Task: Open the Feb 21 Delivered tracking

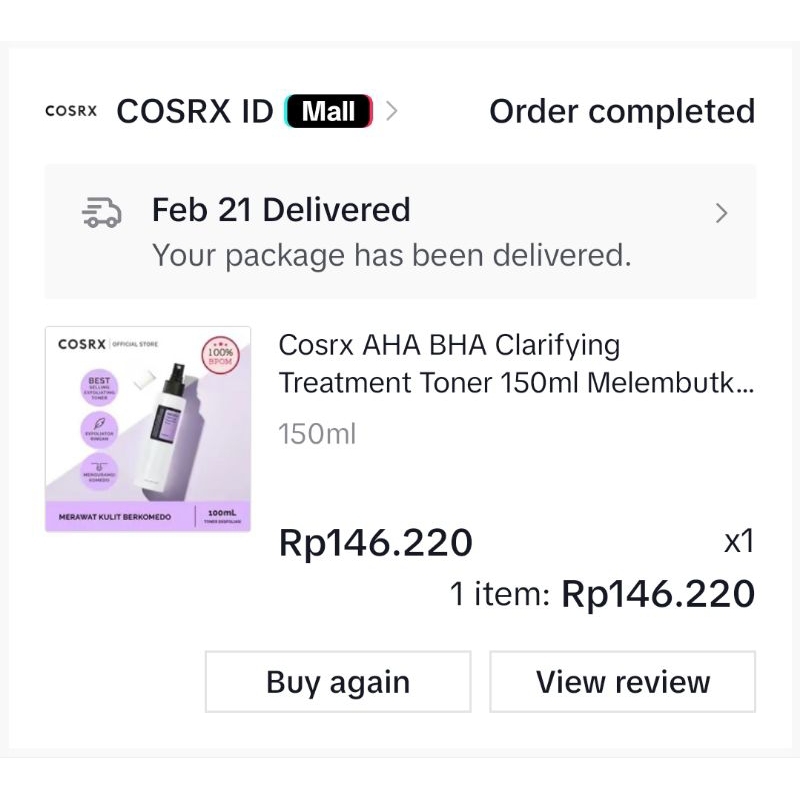Action: (281, 210)
